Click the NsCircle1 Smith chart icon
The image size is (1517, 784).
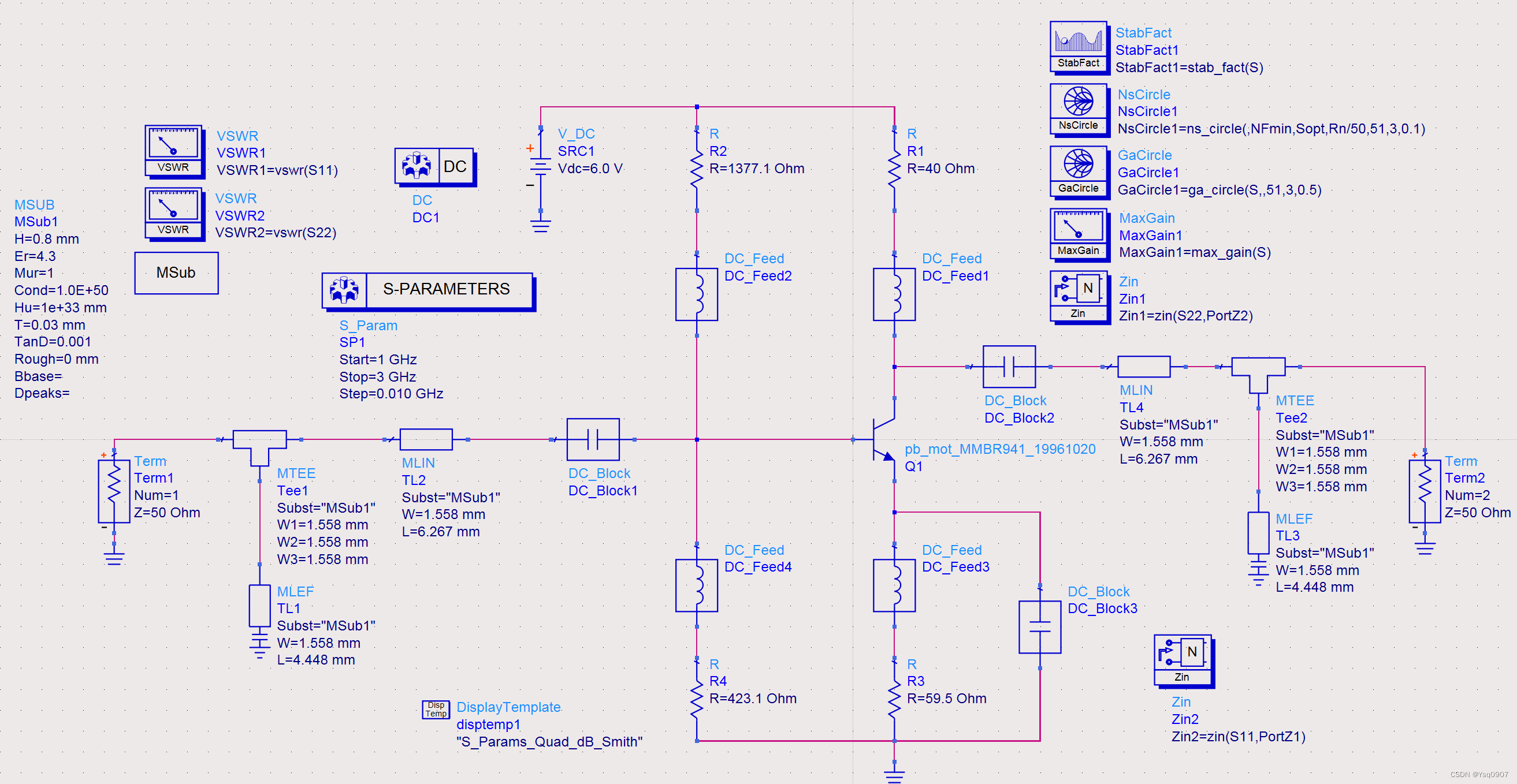1079,109
